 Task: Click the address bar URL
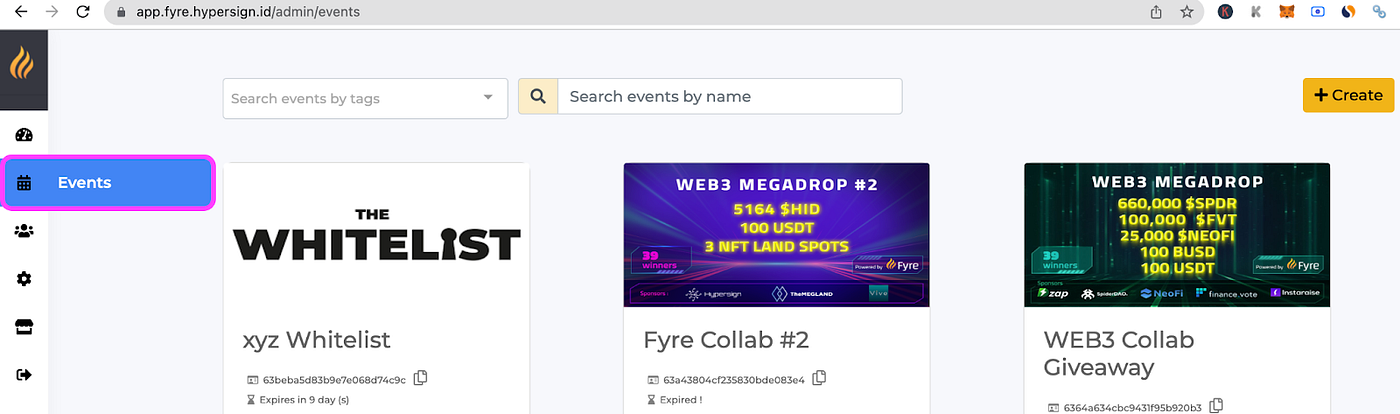248,12
